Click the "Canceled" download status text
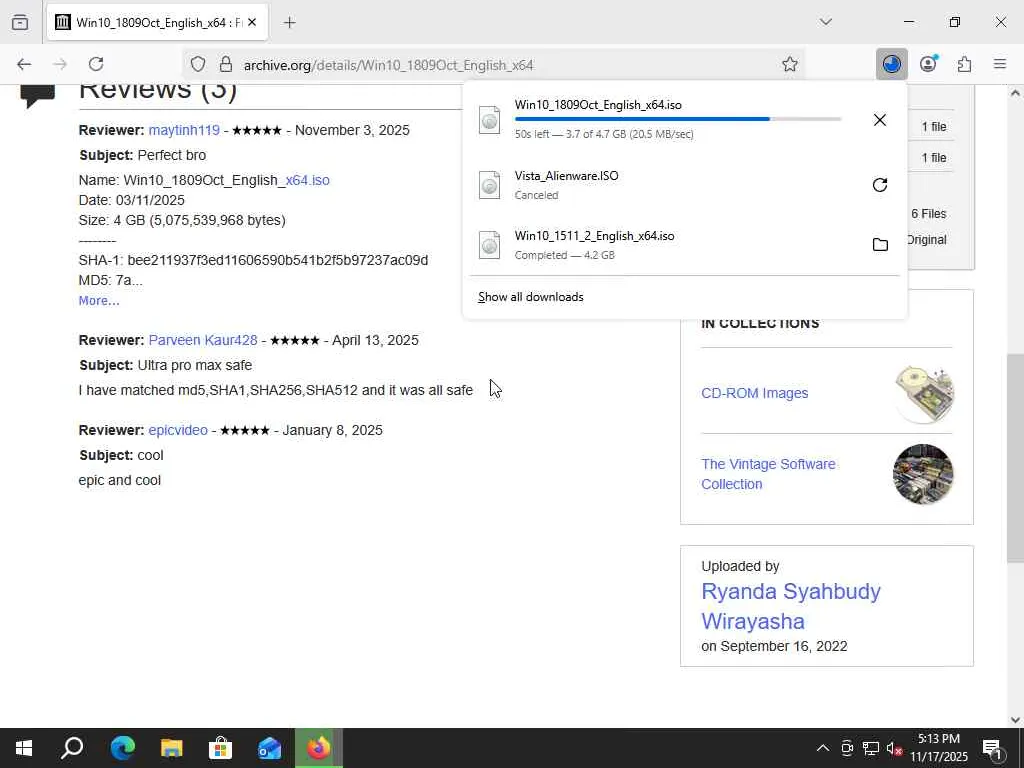 [x=536, y=195]
